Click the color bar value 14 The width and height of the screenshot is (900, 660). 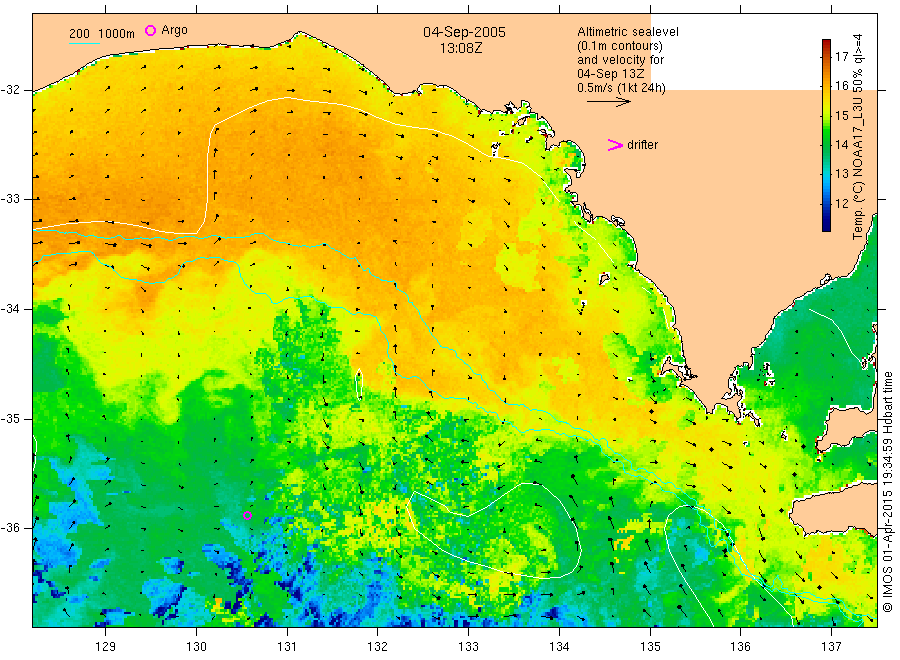click(x=841, y=145)
